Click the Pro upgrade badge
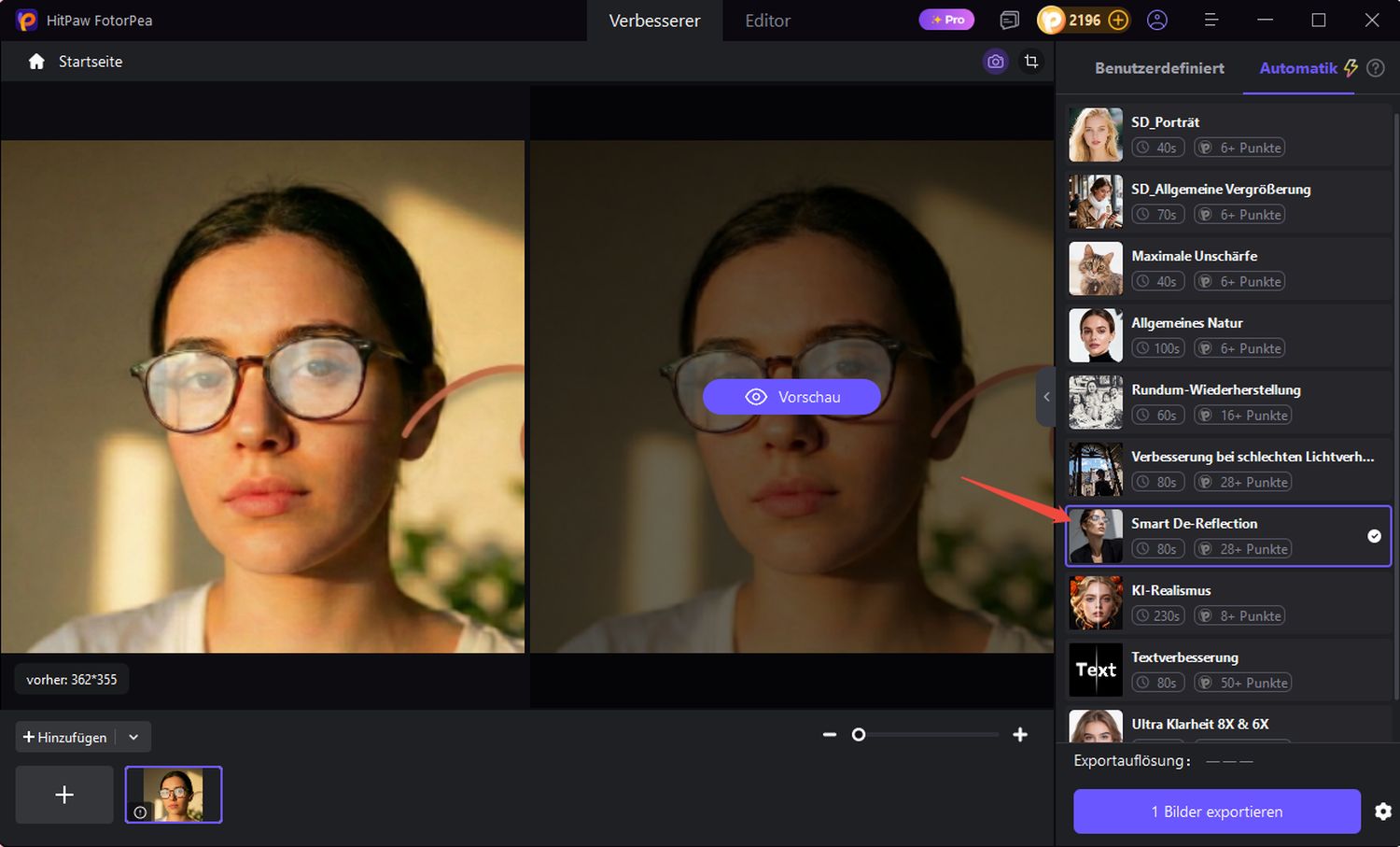This screenshot has height=847, width=1400. [947, 20]
